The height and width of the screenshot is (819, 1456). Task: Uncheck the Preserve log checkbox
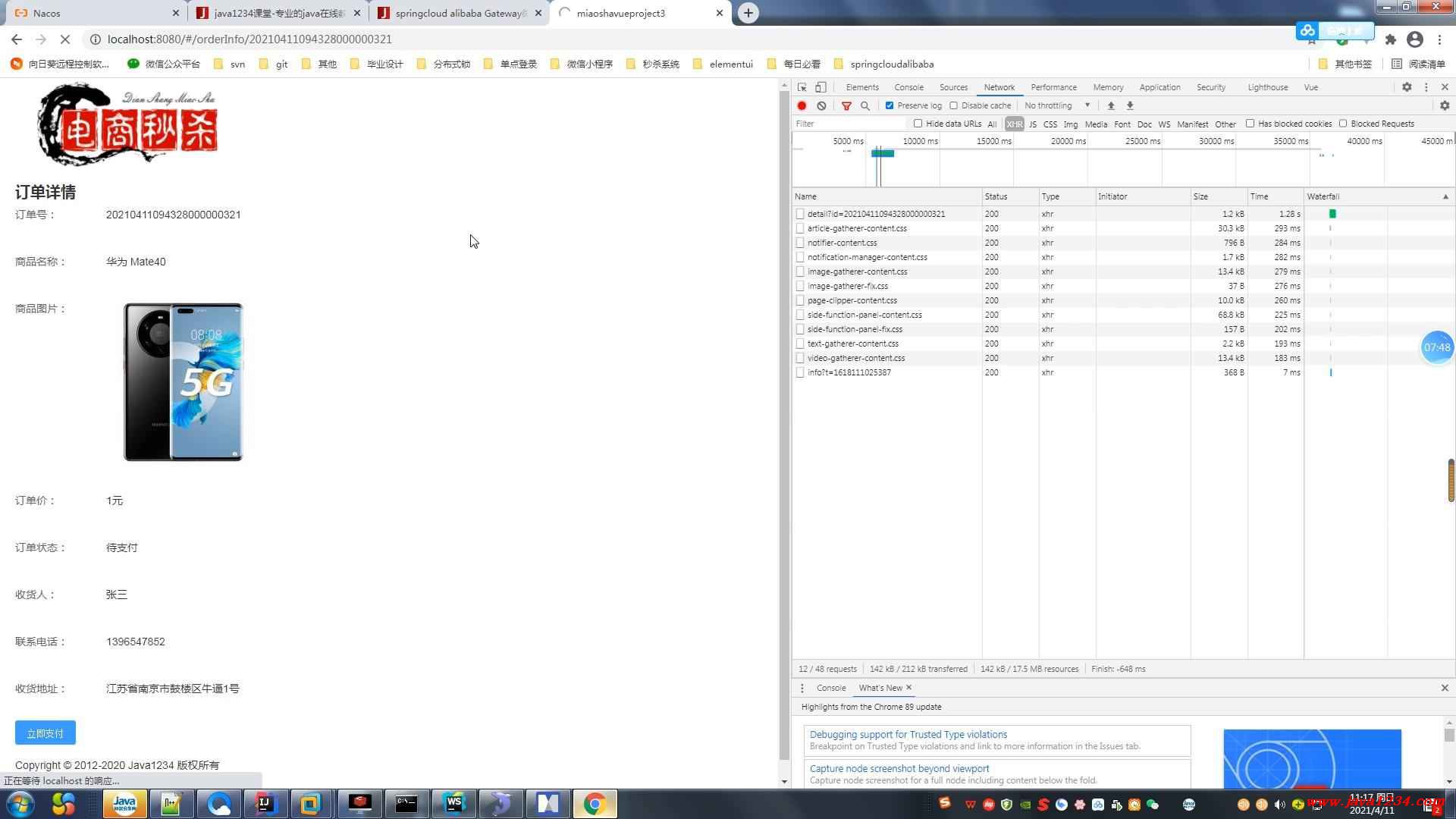(x=890, y=105)
